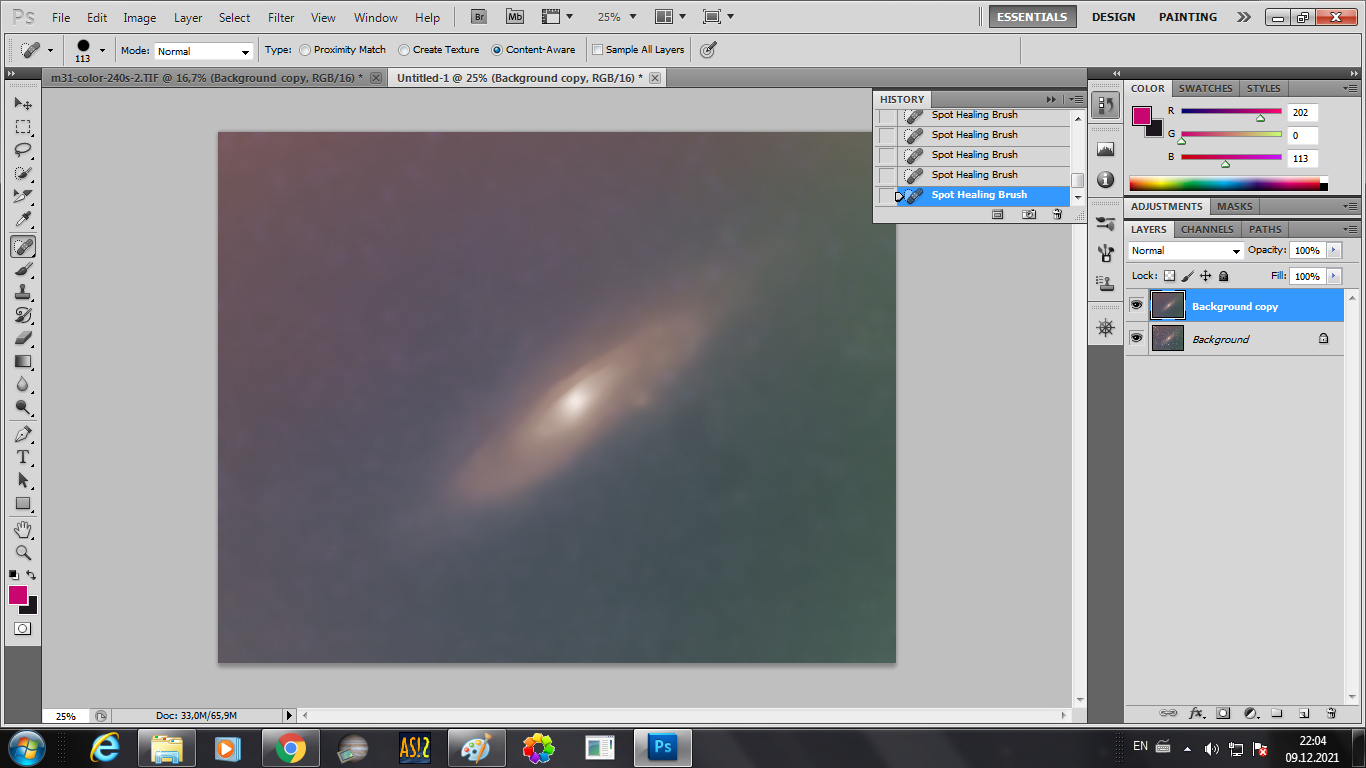Viewport: 1366px width, 768px height.
Task: Select the Quick Selection tool
Action: click(23, 173)
